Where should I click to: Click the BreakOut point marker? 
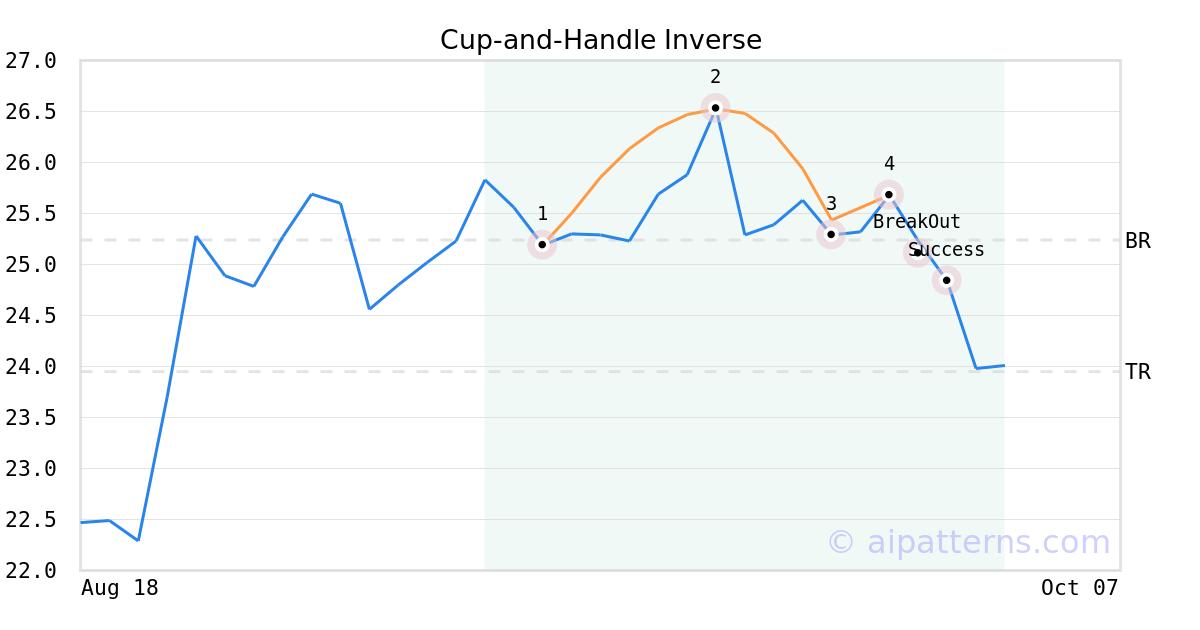pos(918,253)
